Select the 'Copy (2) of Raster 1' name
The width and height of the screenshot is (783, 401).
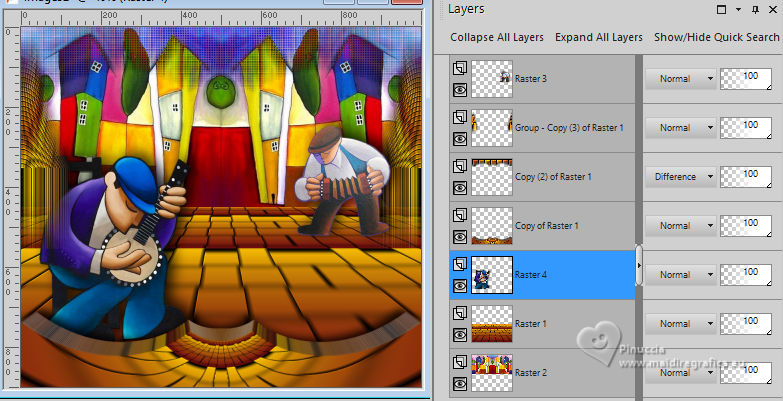(x=553, y=177)
